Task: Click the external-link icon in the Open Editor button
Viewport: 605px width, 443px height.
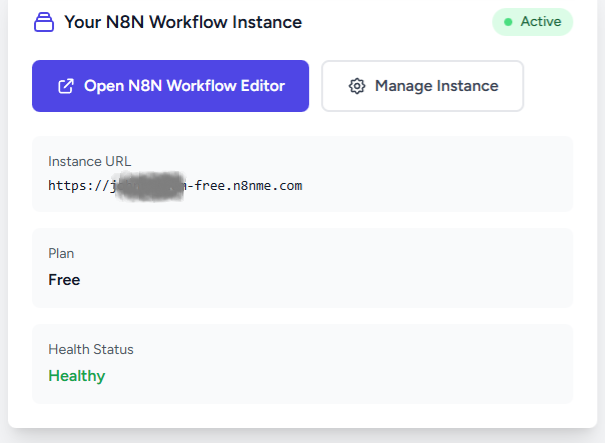Action: (66, 86)
